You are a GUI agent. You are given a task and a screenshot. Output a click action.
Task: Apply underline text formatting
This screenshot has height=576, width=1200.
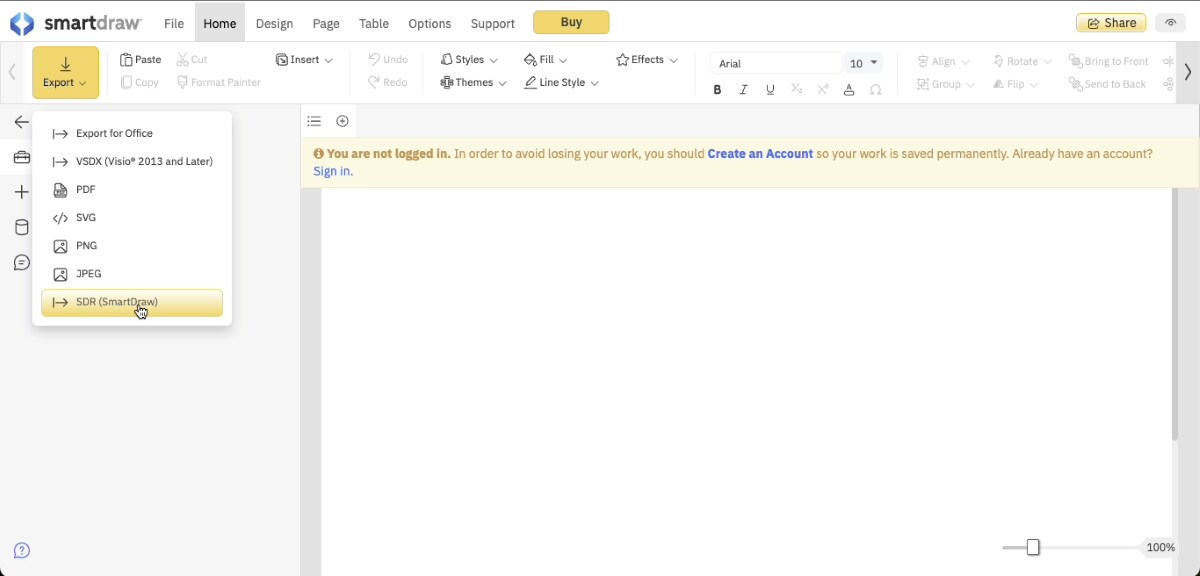(770, 90)
